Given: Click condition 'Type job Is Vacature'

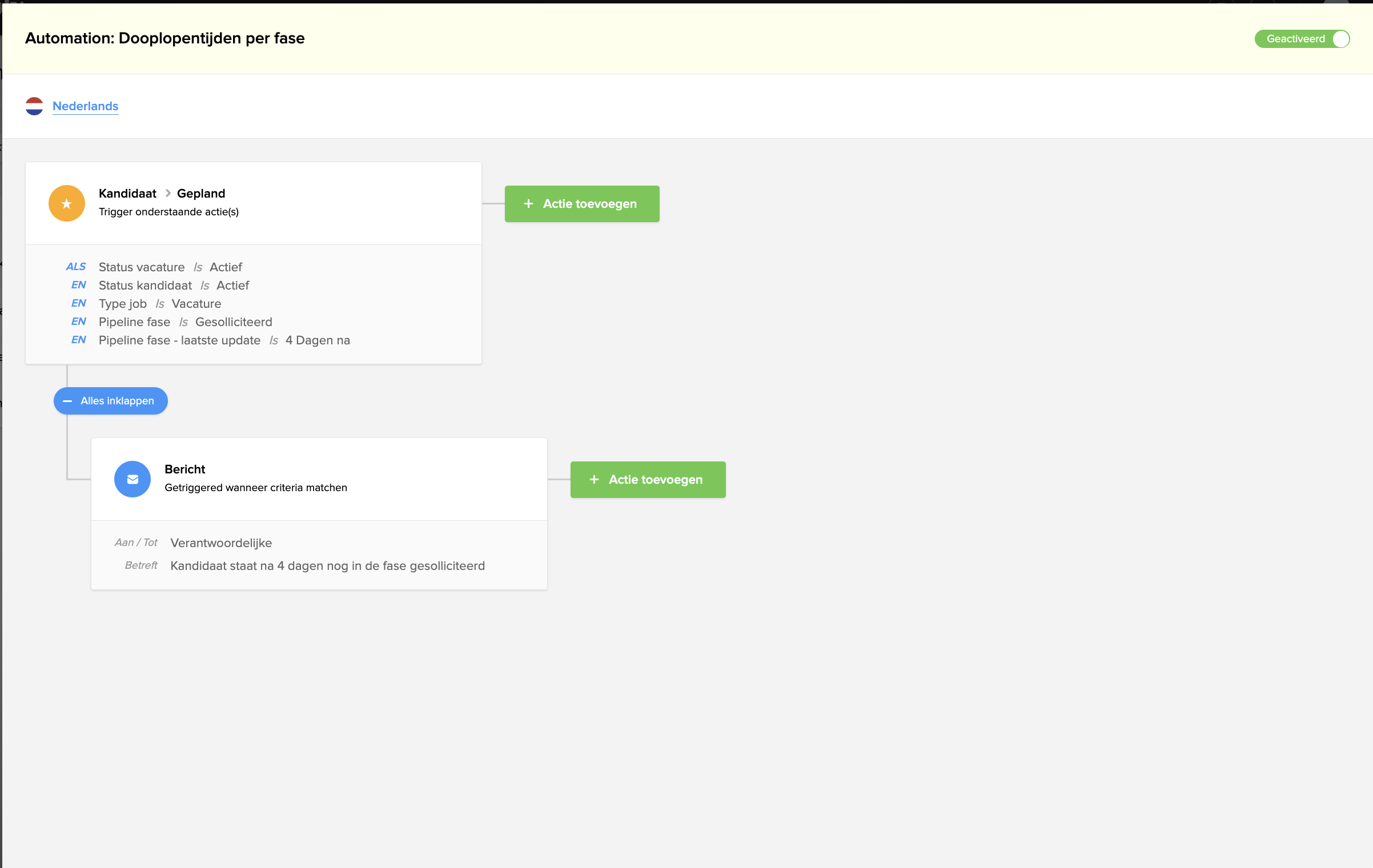Looking at the screenshot, I should pos(160,304).
